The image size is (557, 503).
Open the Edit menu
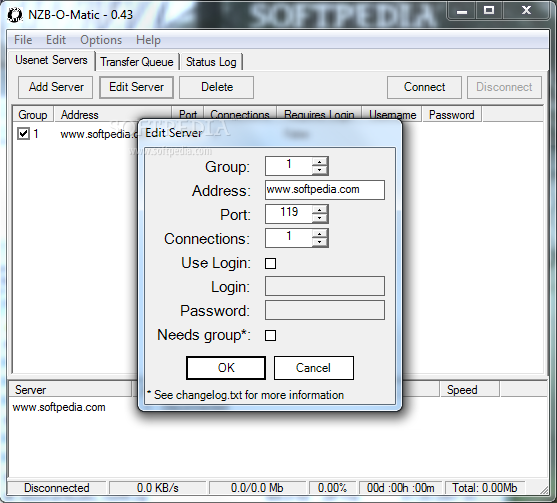[56, 40]
